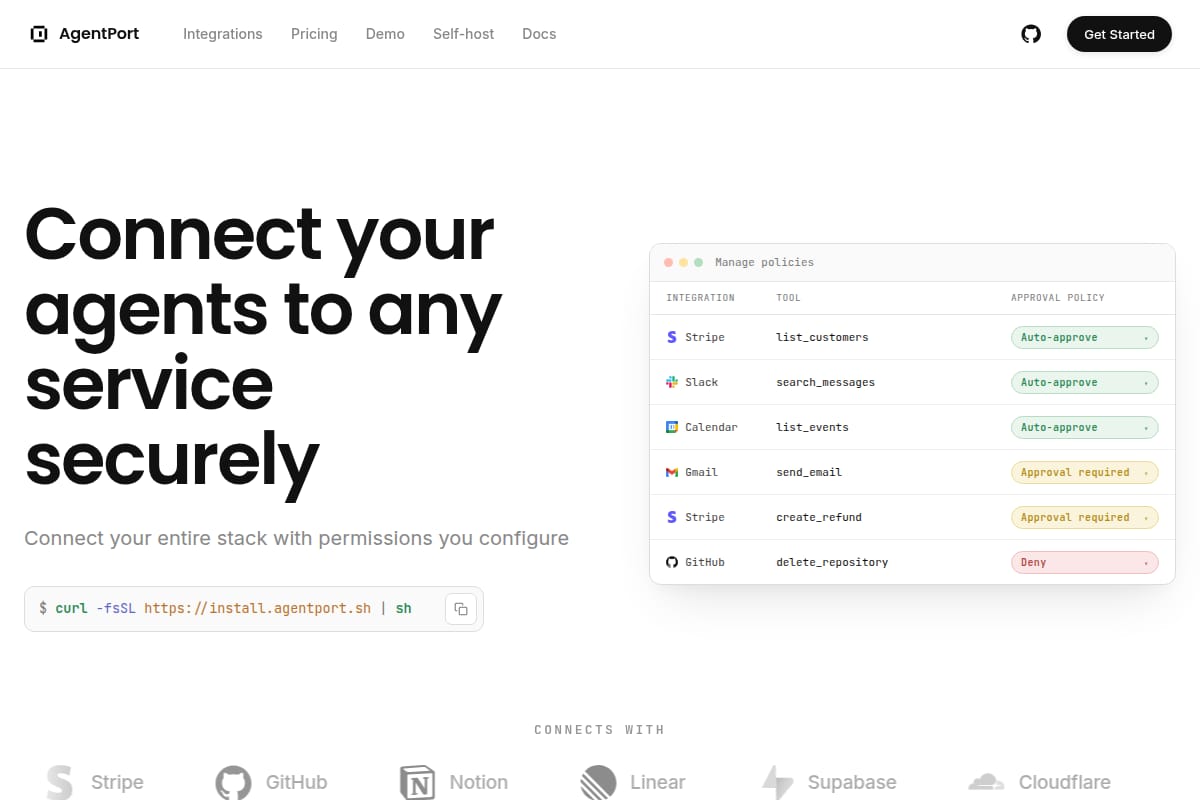Screen dimensions: 1200x800
Task: Click the INTEGRATION column header
Action: 701,298
